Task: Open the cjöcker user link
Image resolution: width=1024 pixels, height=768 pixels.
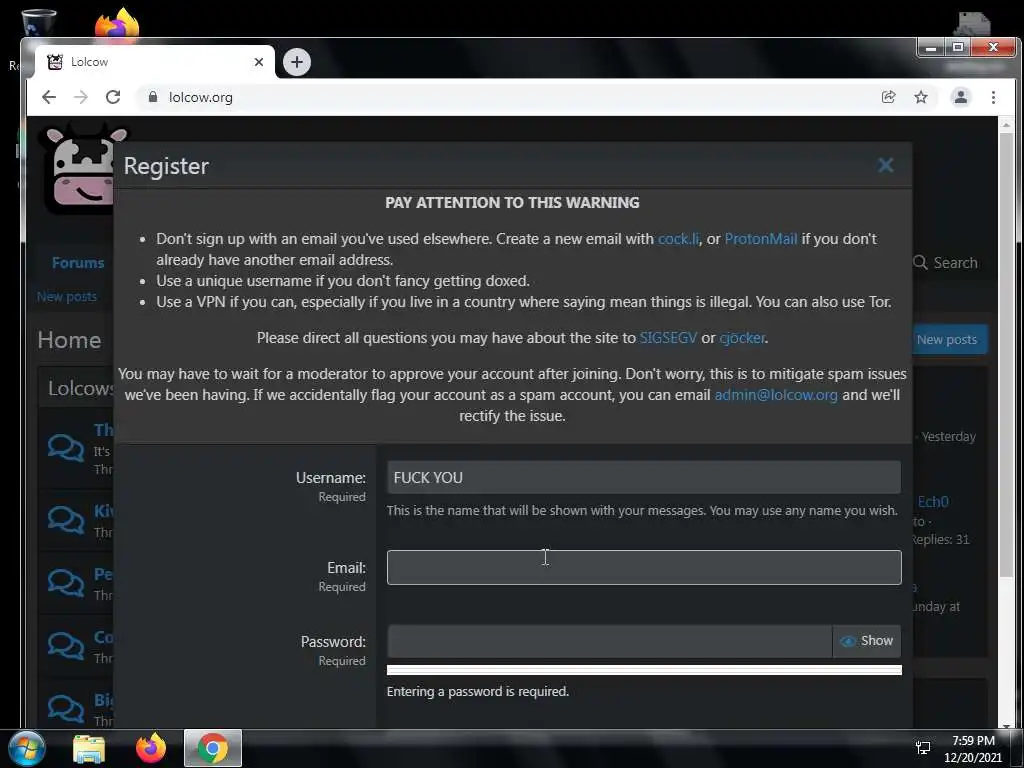Action: pos(742,338)
